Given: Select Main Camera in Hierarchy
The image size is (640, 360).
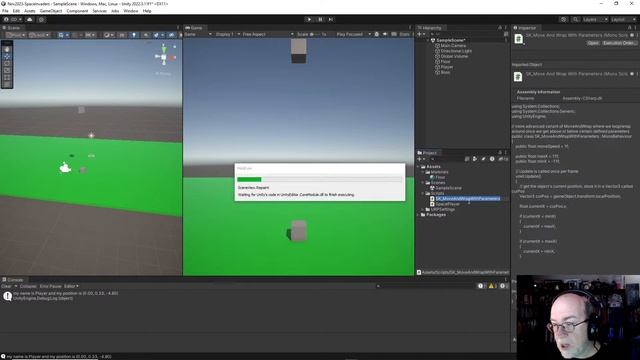Looking at the screenshot, I should (453, 46).
